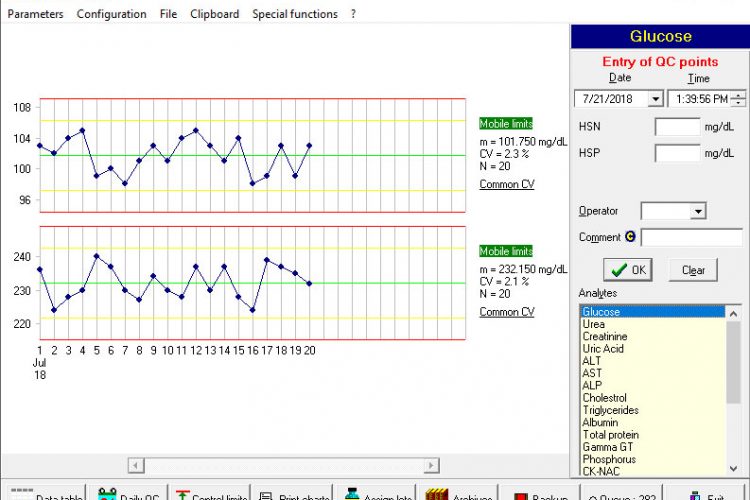Click the upper chart's Common CV link
750x500 pixels.
pos(506,184)
